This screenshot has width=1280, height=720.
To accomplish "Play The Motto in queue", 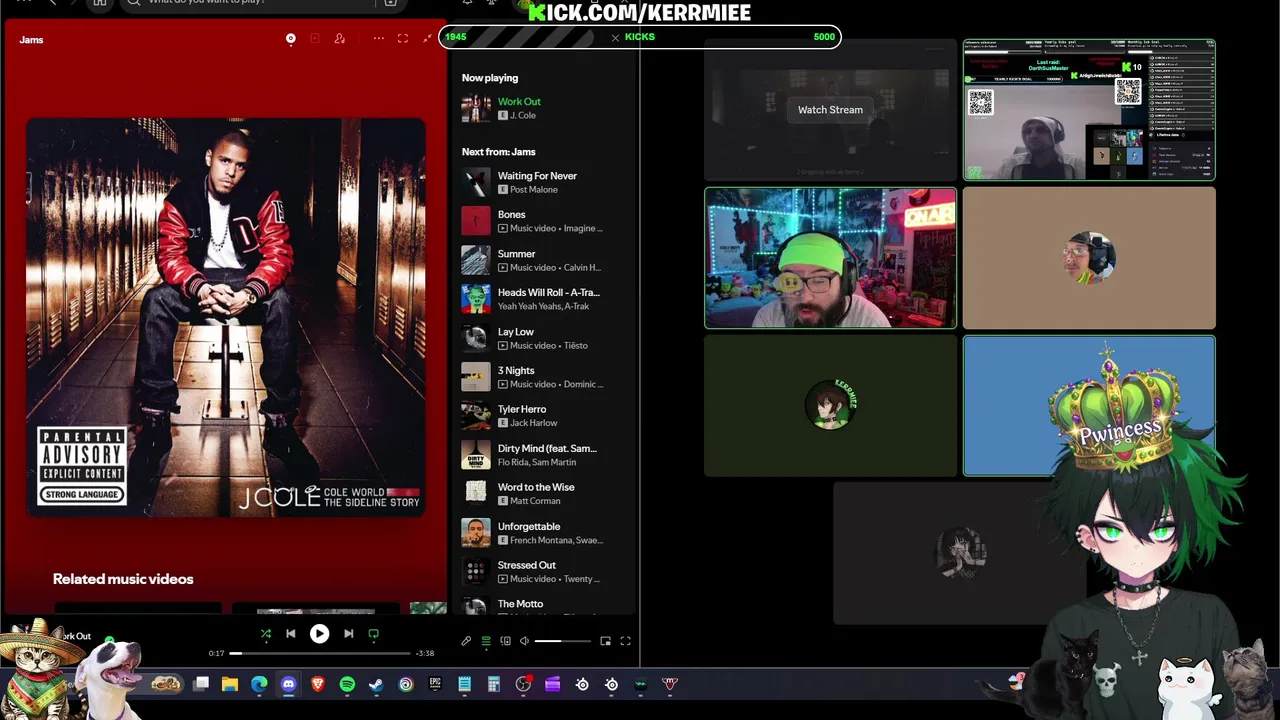I will coord(520,605).
